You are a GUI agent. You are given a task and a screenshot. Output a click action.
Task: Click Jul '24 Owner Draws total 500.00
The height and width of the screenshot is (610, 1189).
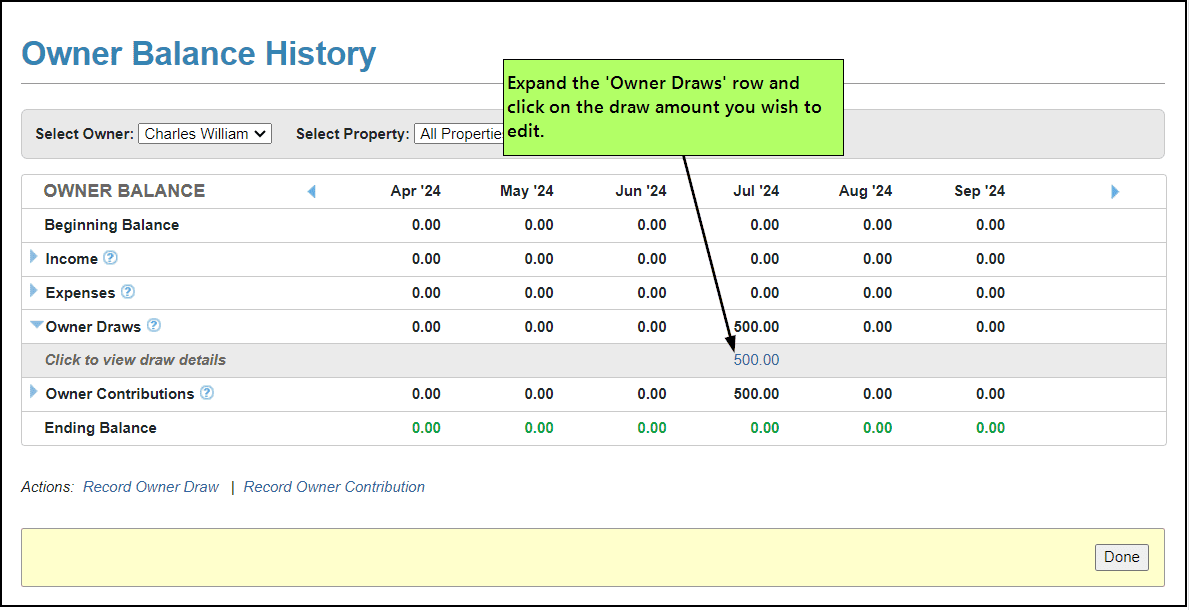point(756,327)
